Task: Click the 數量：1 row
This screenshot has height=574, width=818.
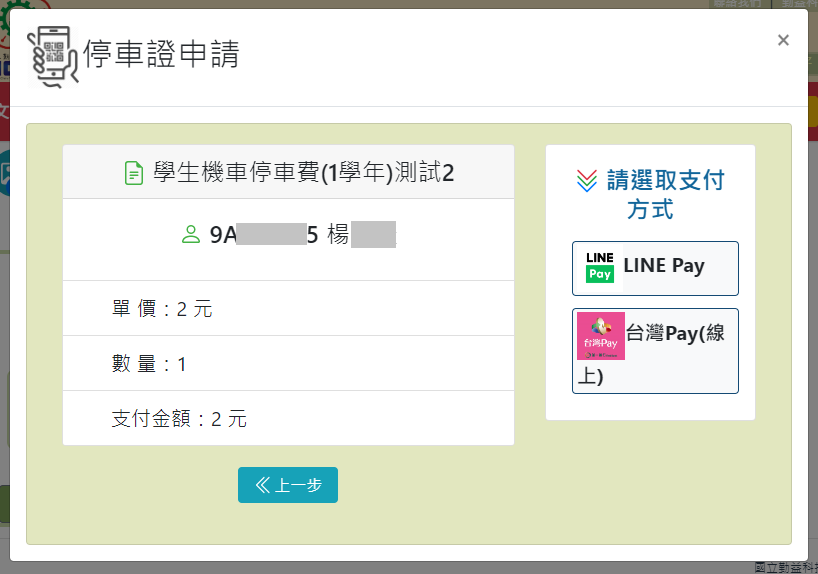Action: (x=288, y=364)
